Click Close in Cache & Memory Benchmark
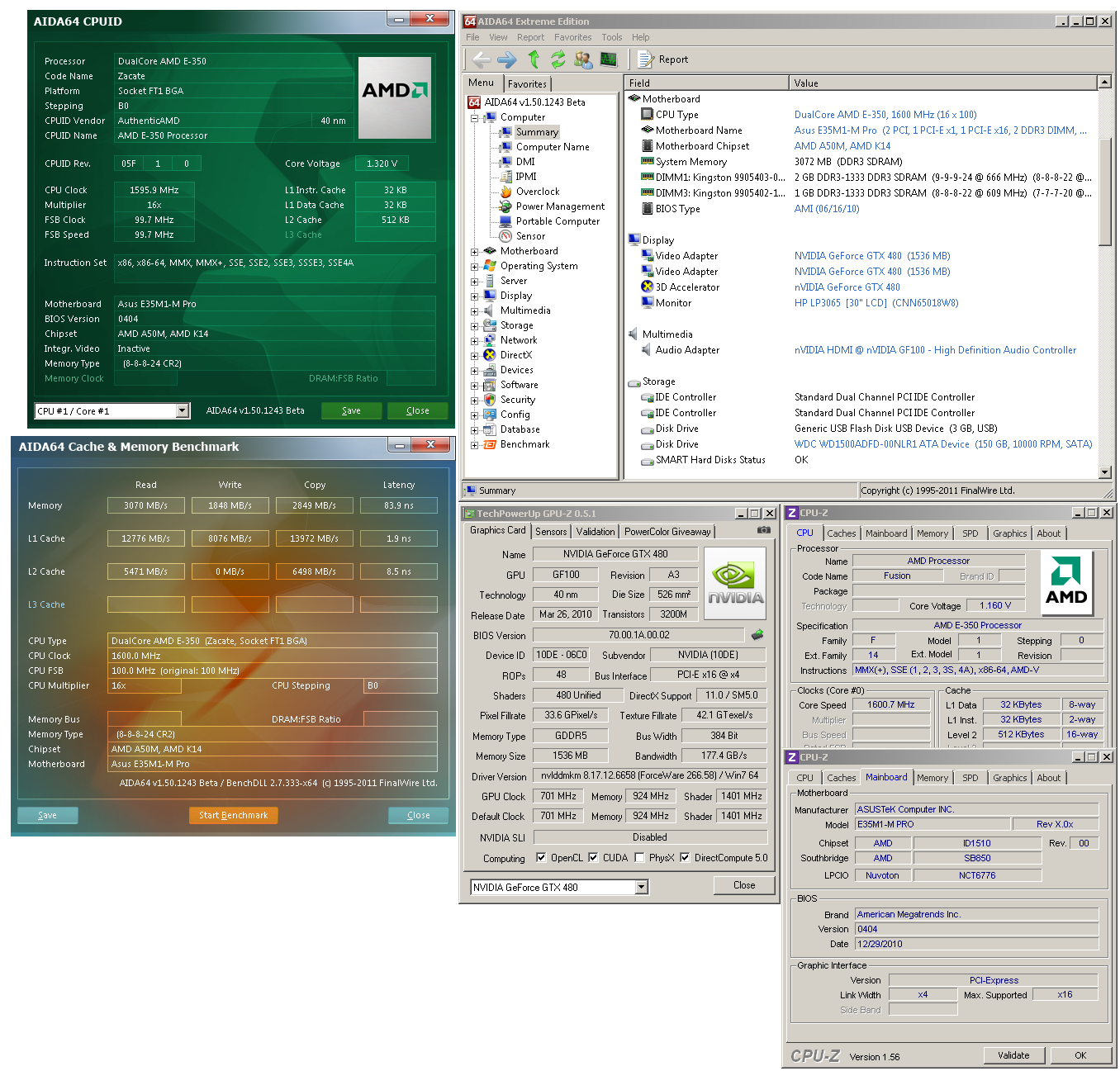Screen dimensions: 1120x1071 click(419, 815)
